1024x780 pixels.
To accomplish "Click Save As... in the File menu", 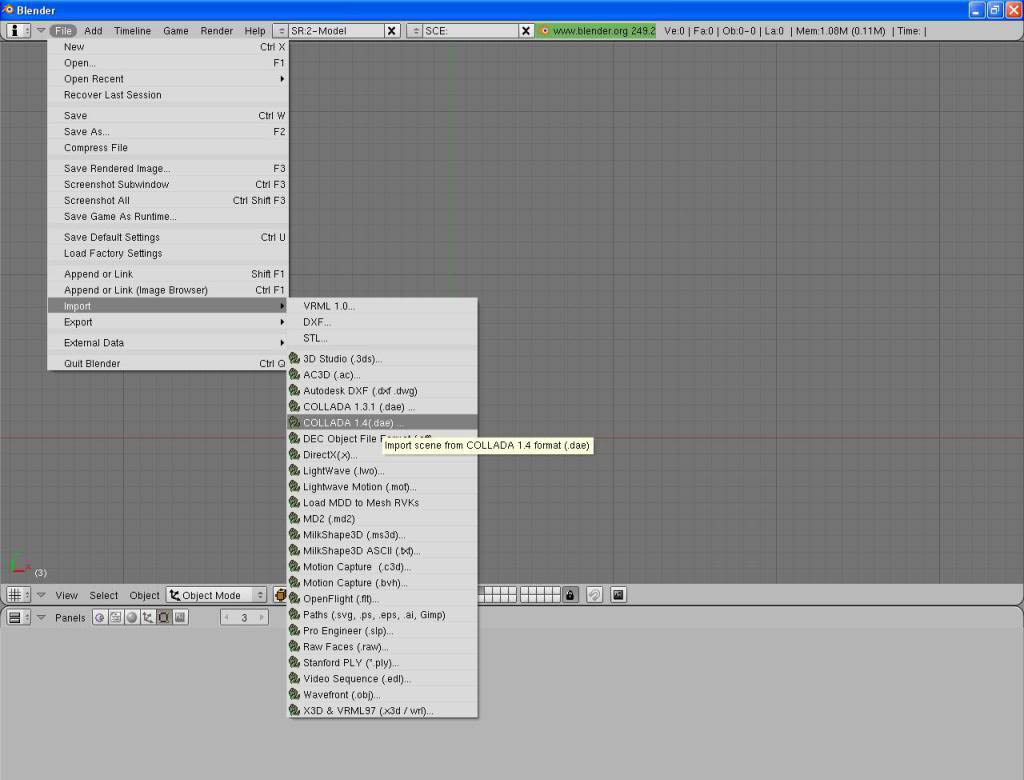I will (87, 132).
